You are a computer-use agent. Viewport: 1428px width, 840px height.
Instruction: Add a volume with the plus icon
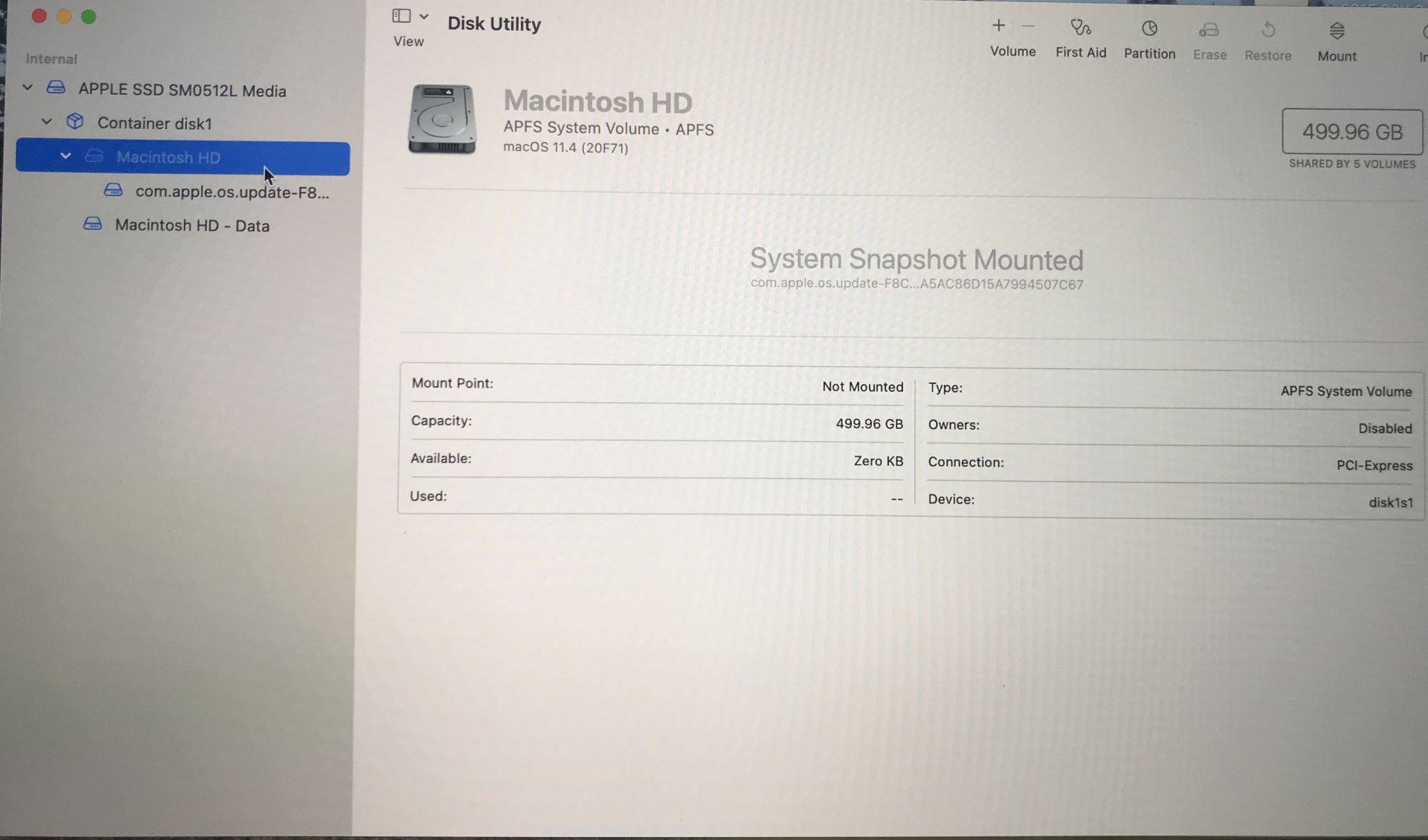click(x=998, y=26)
